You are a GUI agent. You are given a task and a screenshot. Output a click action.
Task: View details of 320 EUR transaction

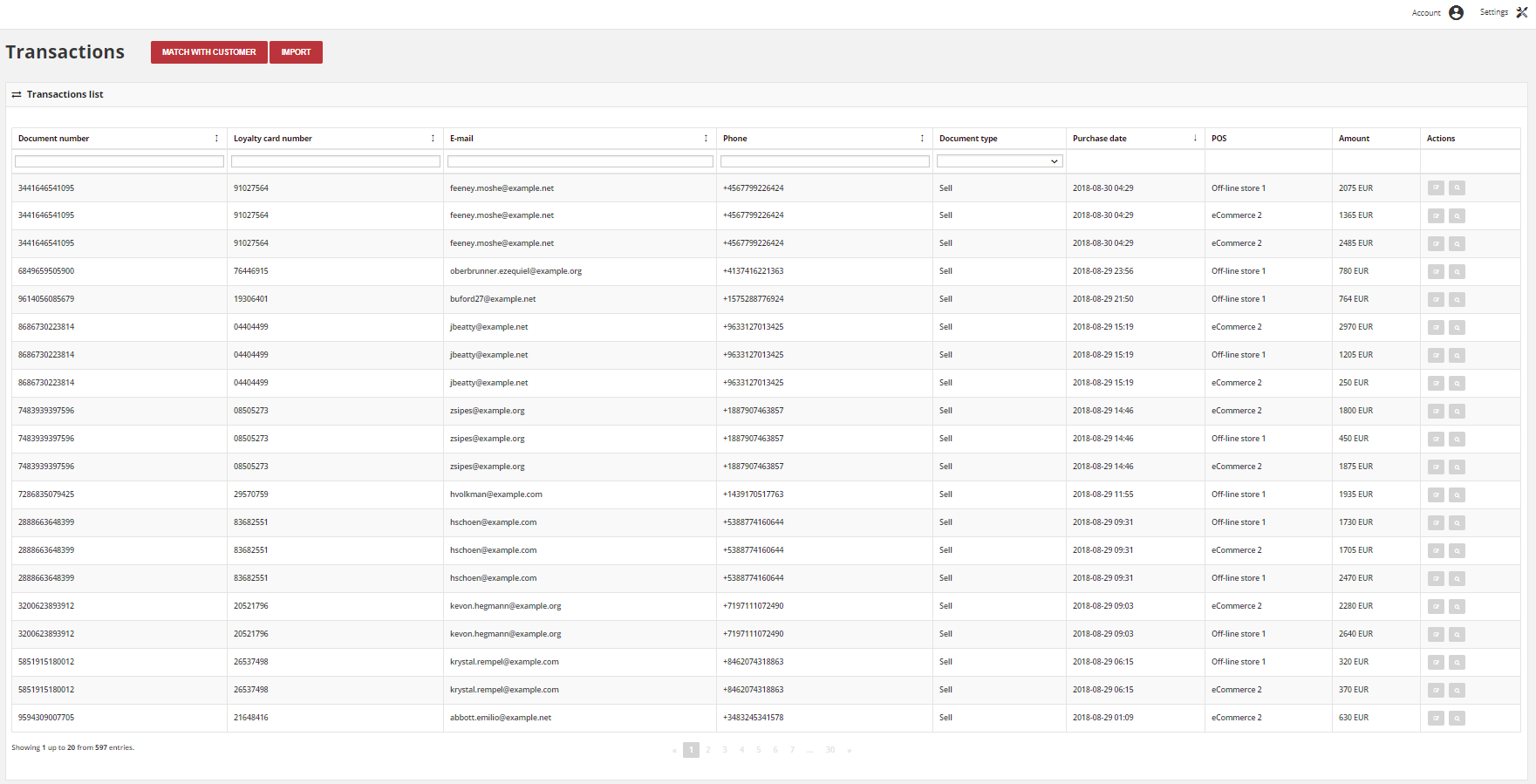coord(1457,663)
